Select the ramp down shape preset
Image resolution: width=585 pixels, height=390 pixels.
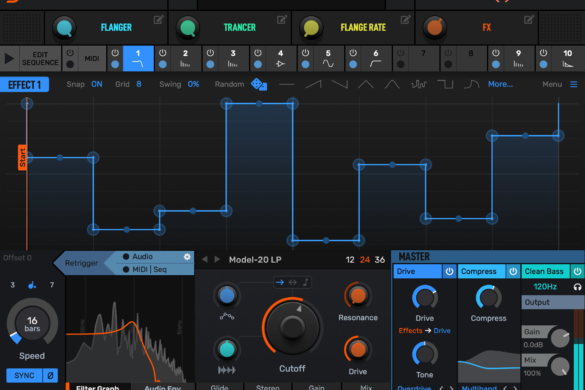(x=340, y=84)
